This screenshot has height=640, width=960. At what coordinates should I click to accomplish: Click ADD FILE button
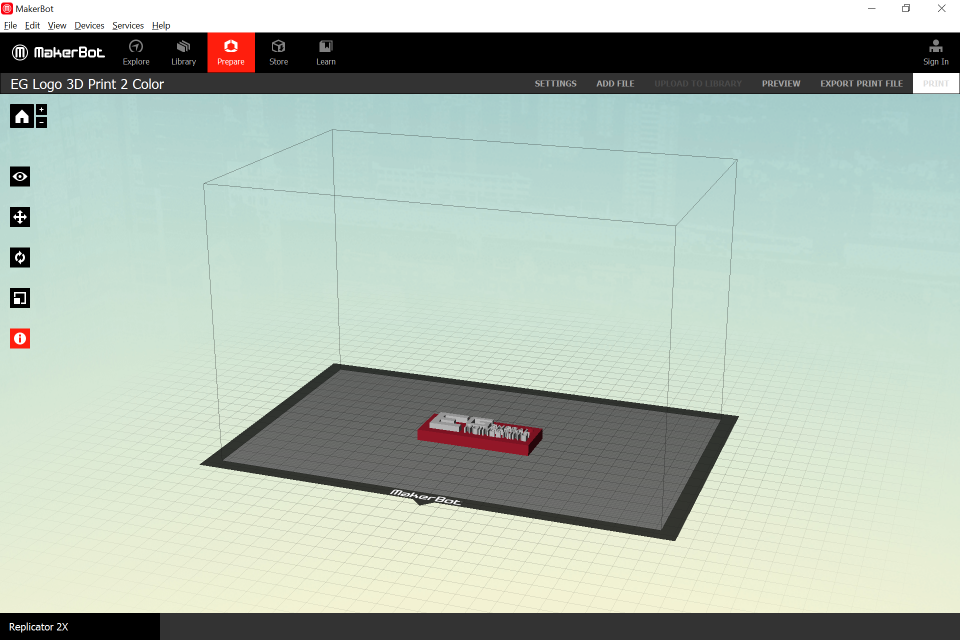(x=615, y=83)
